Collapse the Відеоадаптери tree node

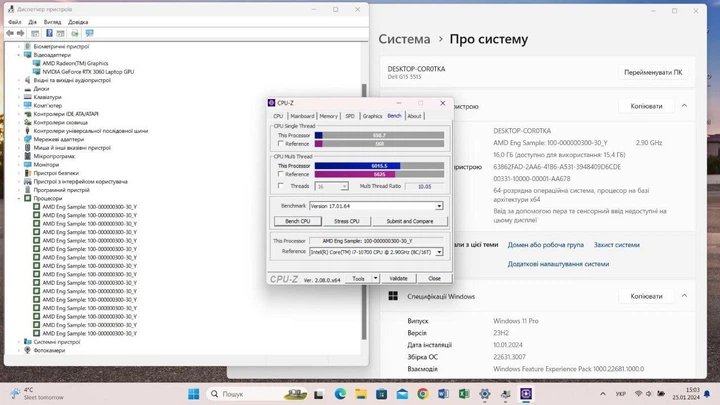[19, 55]
